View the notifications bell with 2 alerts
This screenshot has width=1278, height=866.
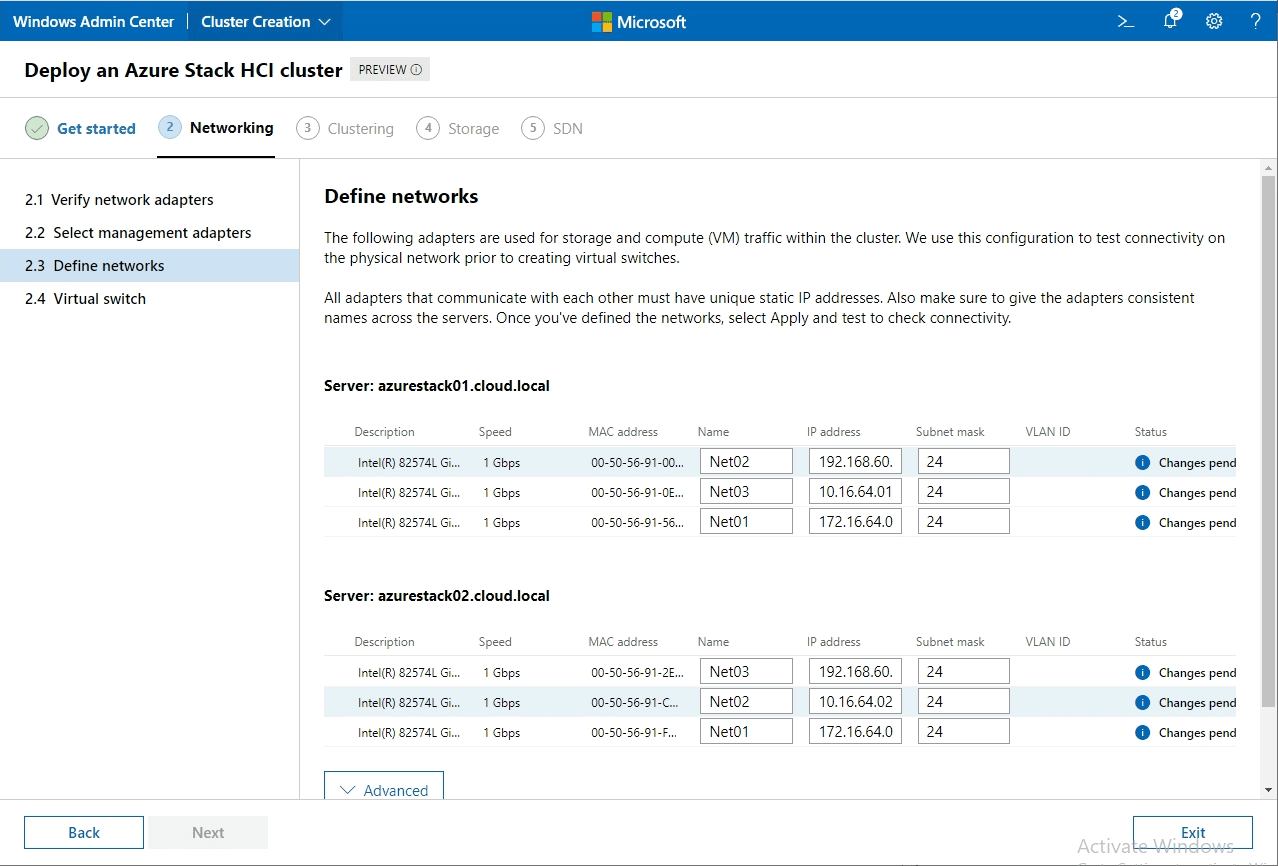pyautogui.click(x=1169, y=20)
